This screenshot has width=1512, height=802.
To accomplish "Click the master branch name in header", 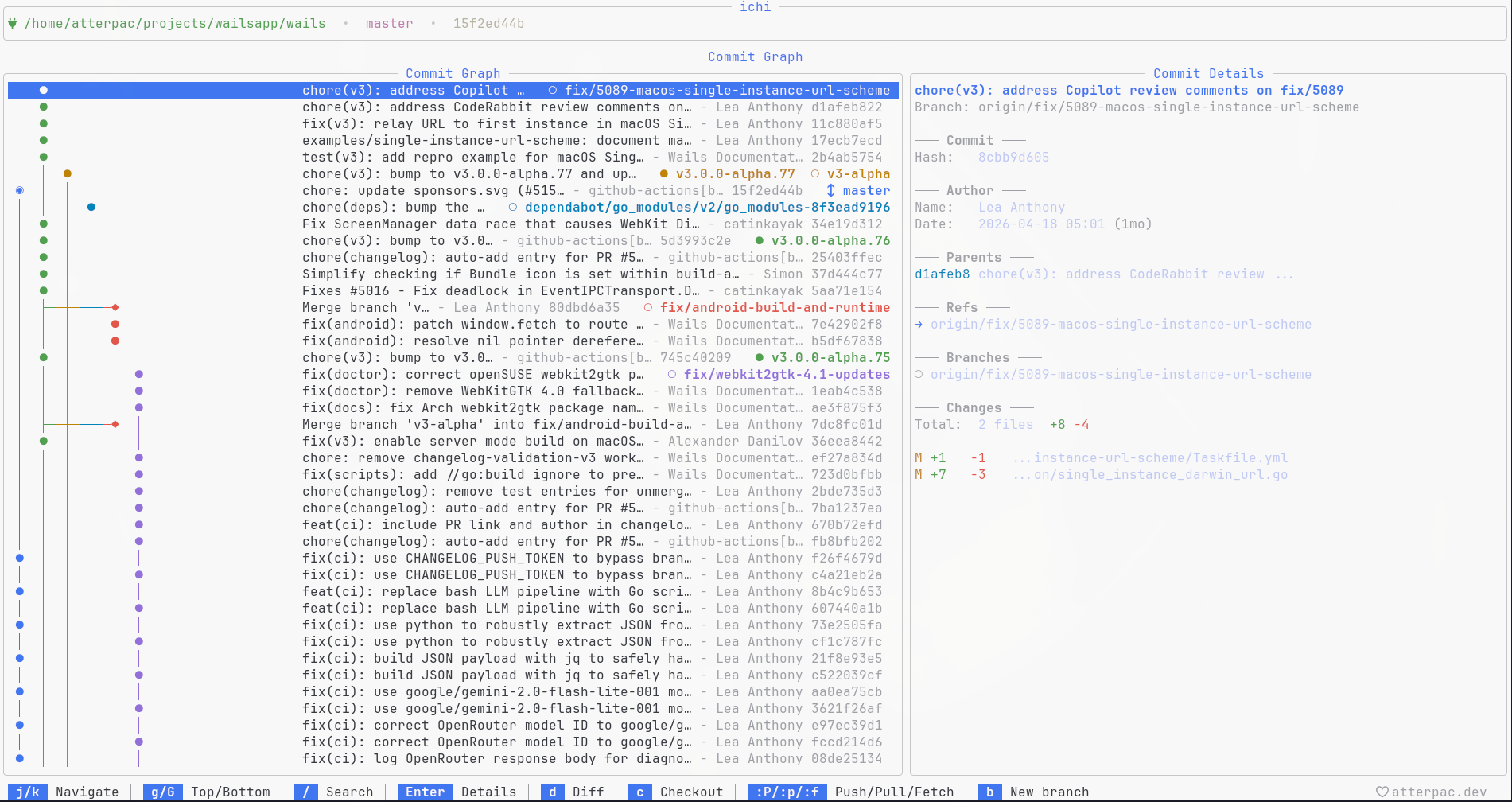I will [x=390, y=24].
